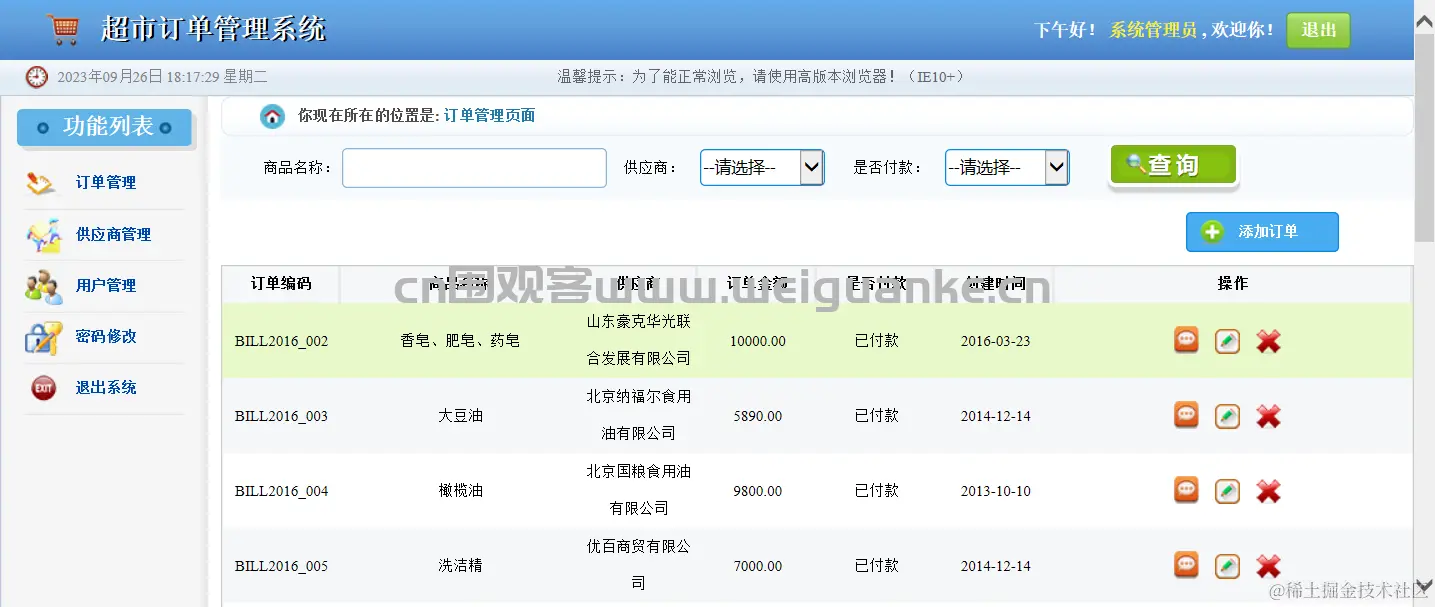1435x607 pixels.
Task: Select cell BILL2016_003
Action: [281, 416]
